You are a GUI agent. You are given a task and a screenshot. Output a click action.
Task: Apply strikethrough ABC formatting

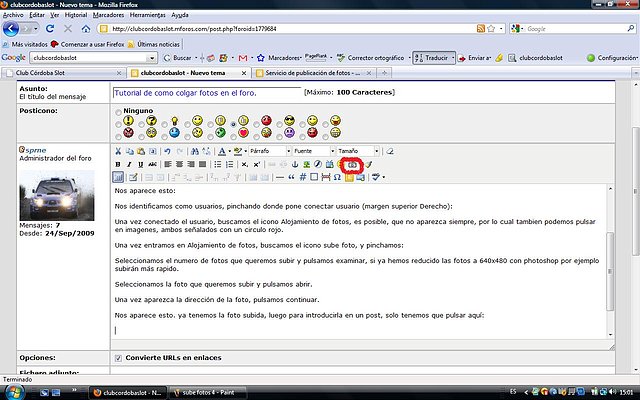point(152,164)
